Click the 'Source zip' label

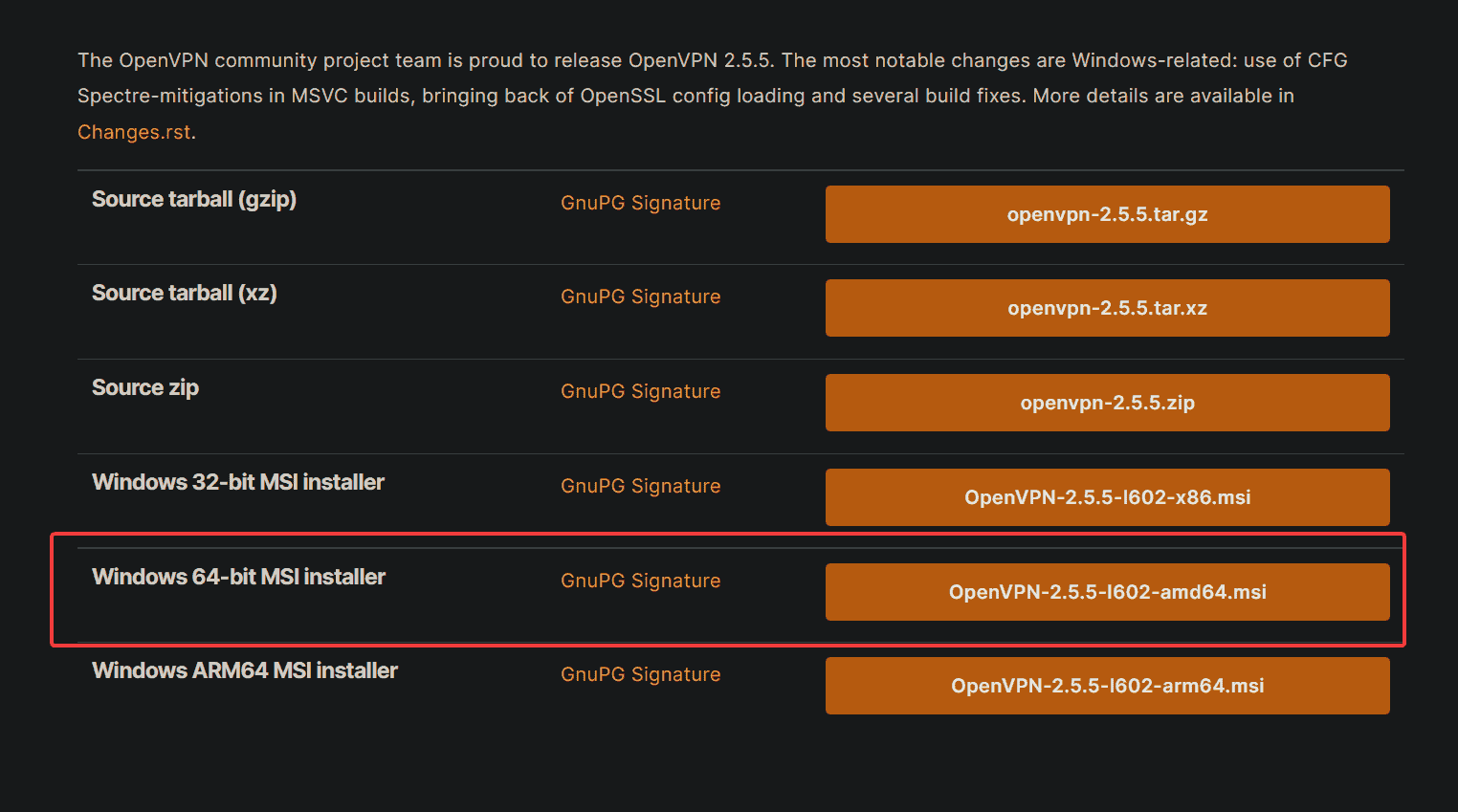[x=145, y=387]
